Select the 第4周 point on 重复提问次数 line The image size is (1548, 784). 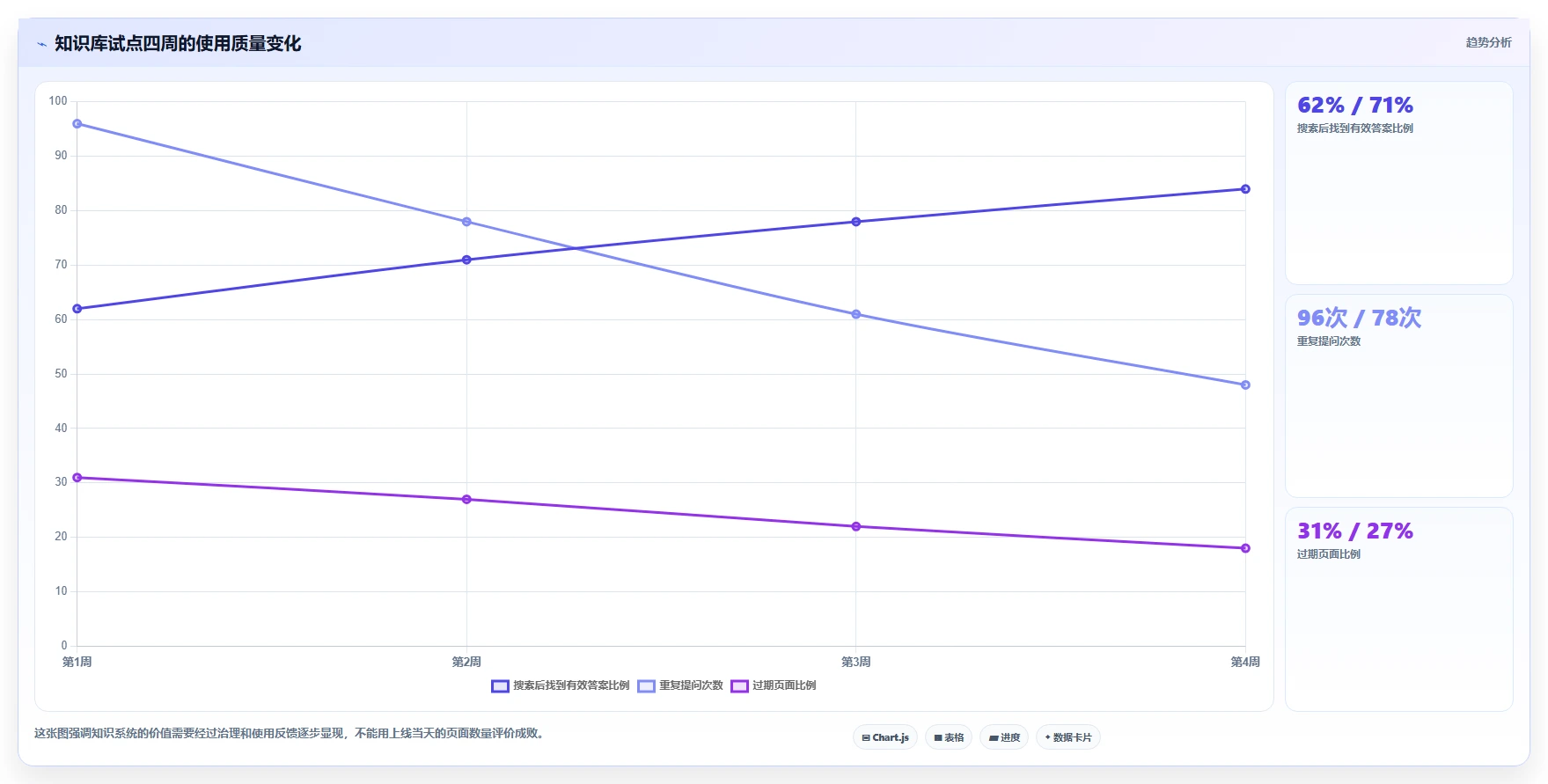tap(1245, 385)
